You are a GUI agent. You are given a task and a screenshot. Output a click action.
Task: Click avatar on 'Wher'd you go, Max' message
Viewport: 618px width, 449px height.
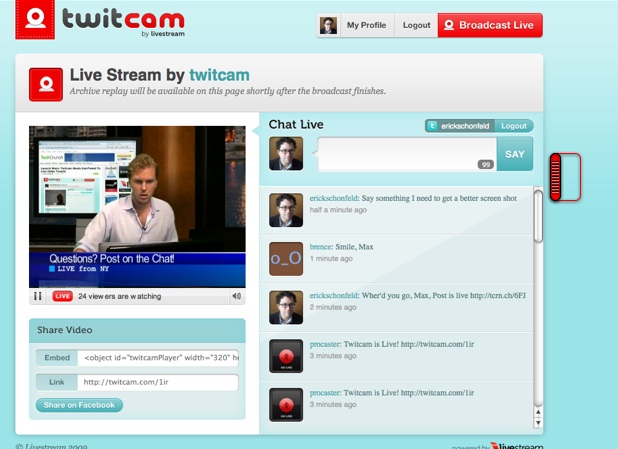286,307
